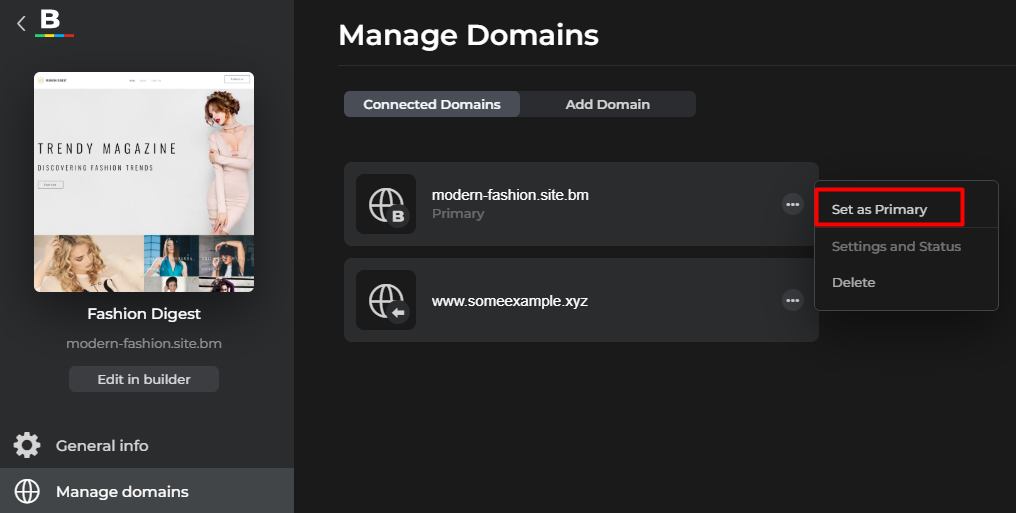Switch to the Connected Domains tab
Image resolution: width=1016 pixels, height=513 pixels.
(x=432, y=104)
